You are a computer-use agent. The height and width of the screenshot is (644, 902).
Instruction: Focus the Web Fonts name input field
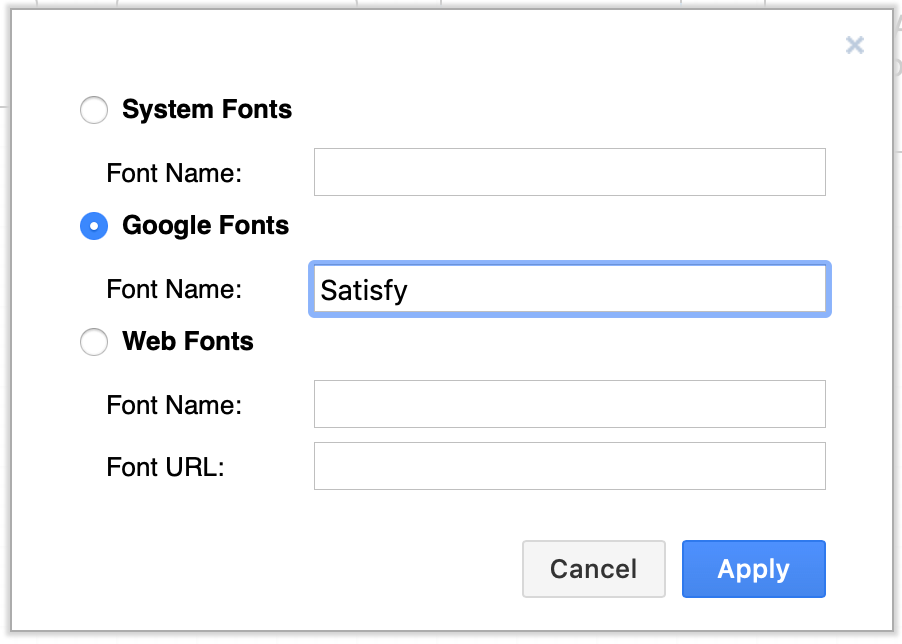click(568, 404)
